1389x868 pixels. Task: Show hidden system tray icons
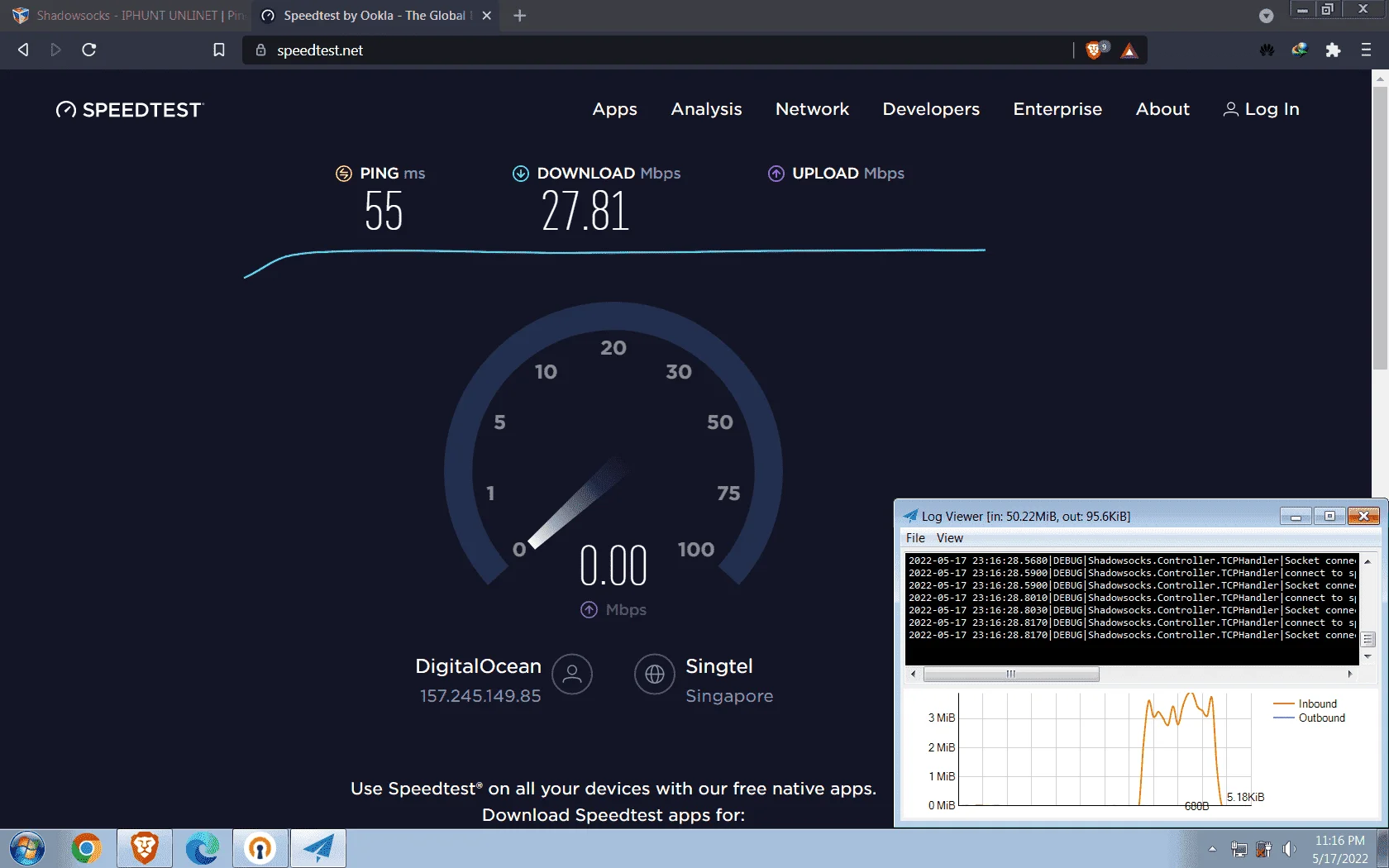[1212, 849]
